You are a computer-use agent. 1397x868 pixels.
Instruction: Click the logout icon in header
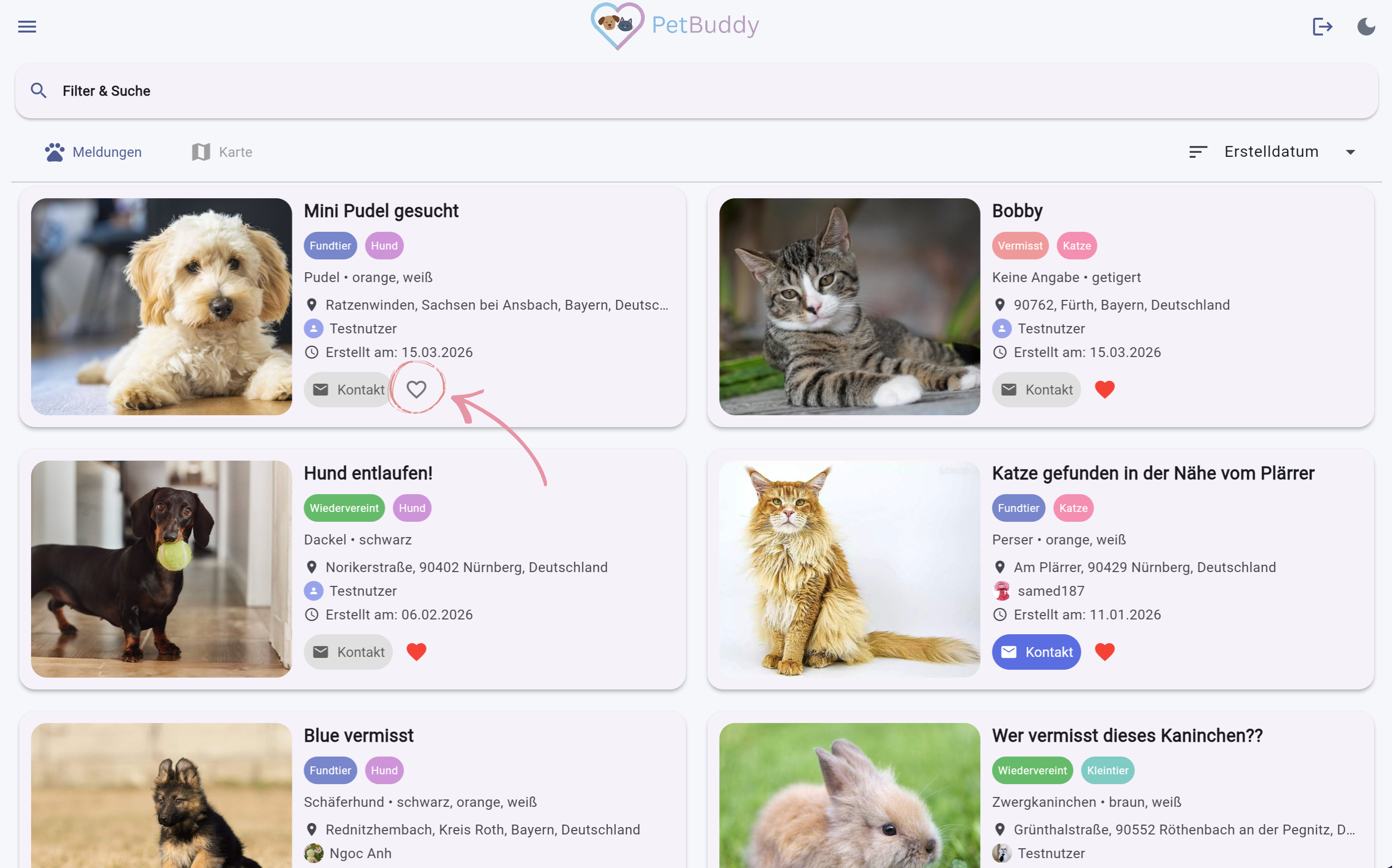[x=1322, y=27]
